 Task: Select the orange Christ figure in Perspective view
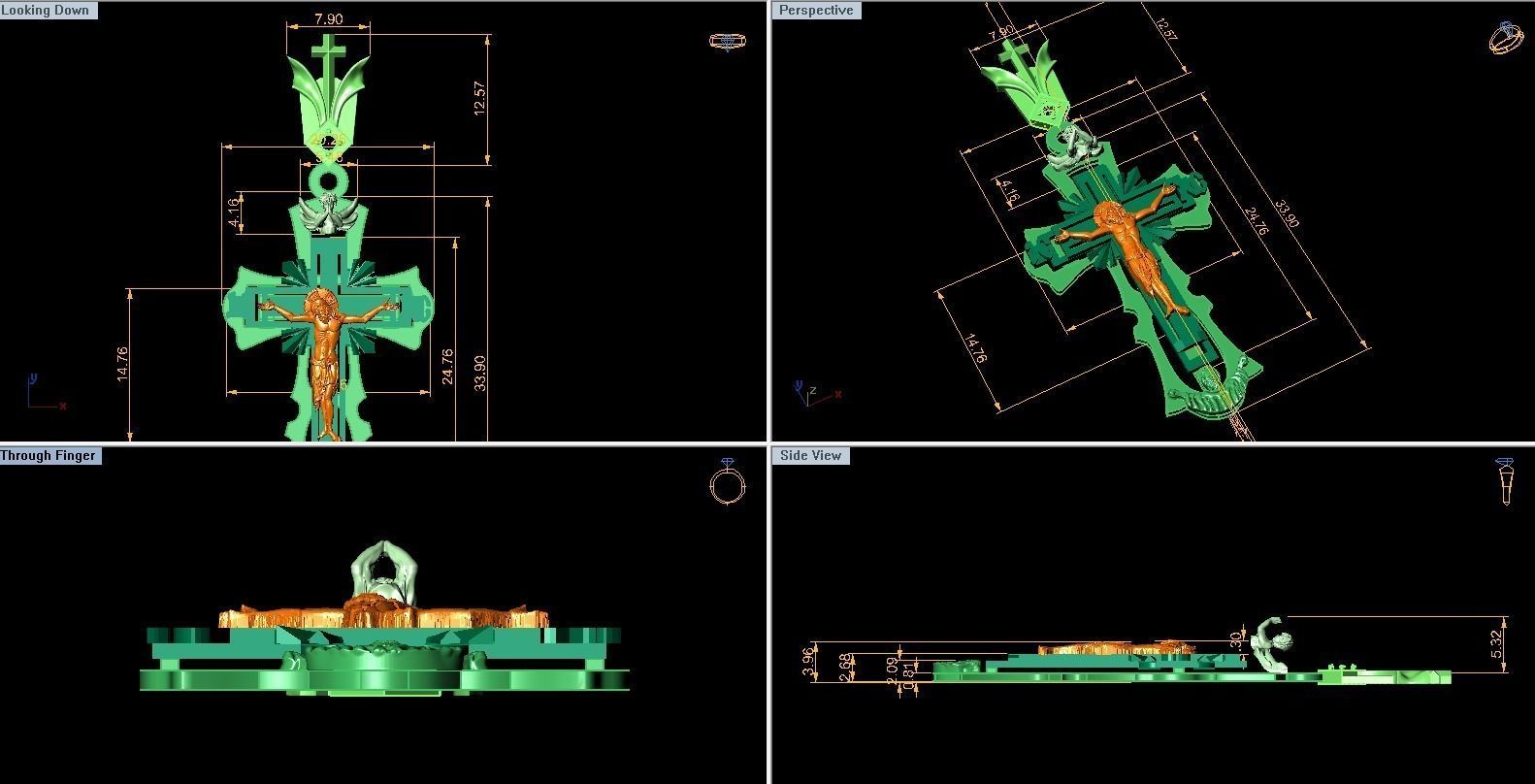pos(1126,247)
